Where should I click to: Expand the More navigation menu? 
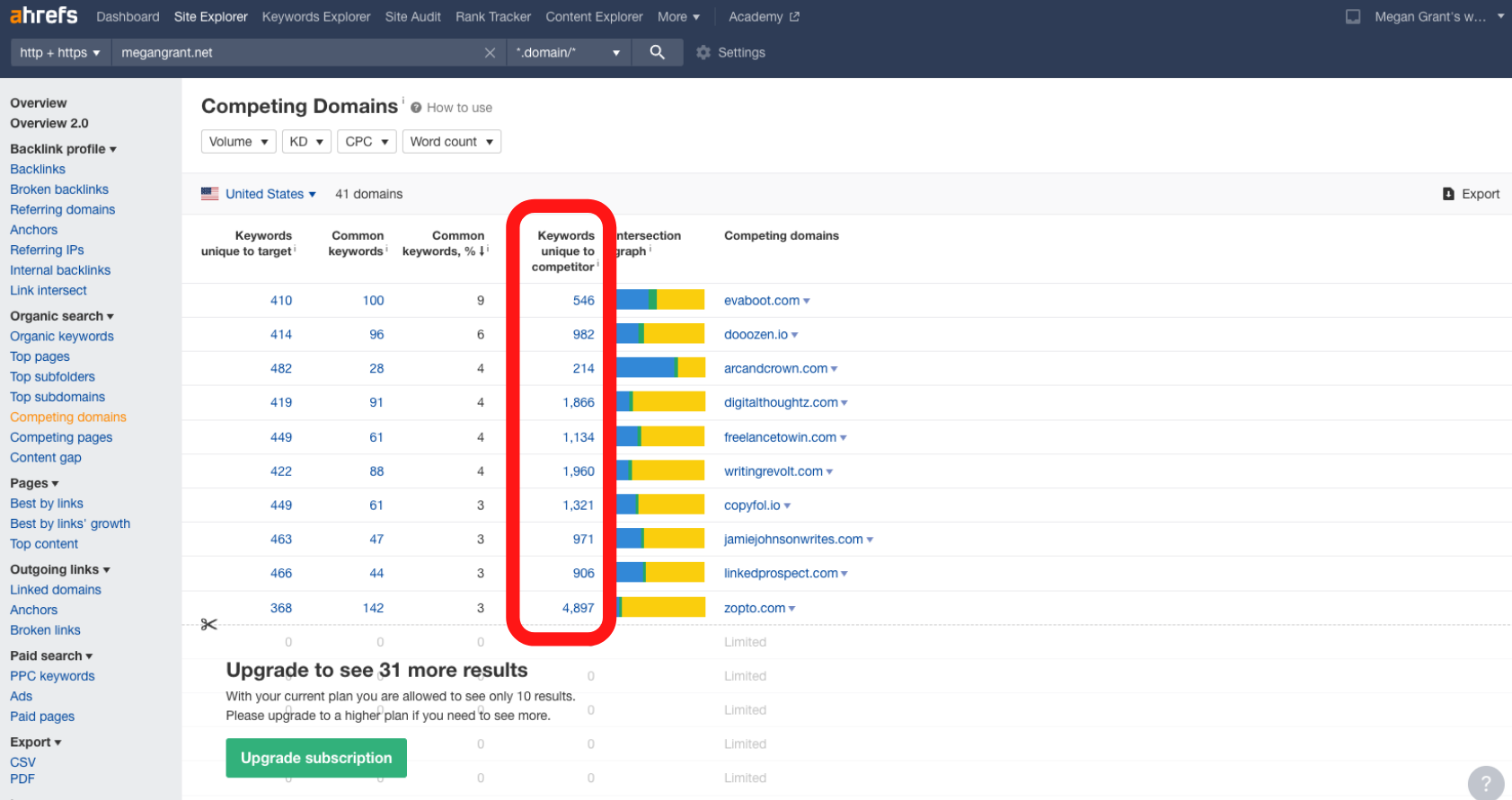click(x=678, y=17)
